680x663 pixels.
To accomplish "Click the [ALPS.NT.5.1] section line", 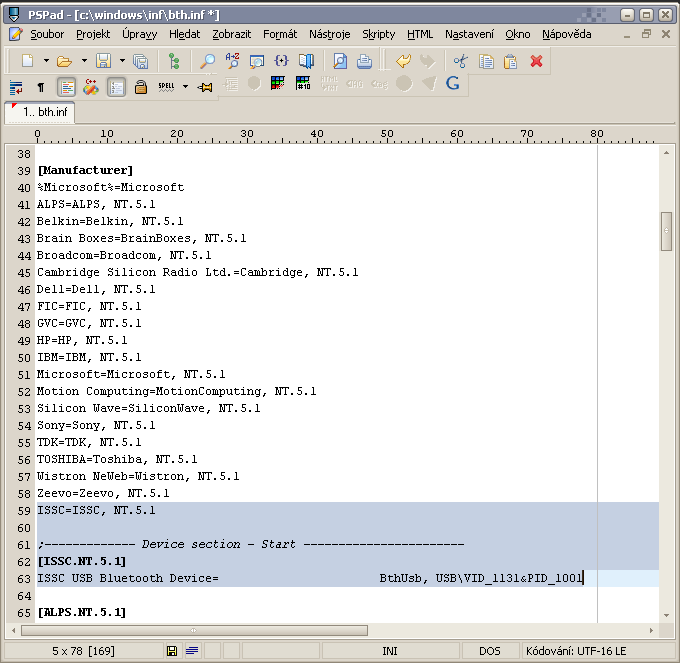I will [x=82, y=613].
